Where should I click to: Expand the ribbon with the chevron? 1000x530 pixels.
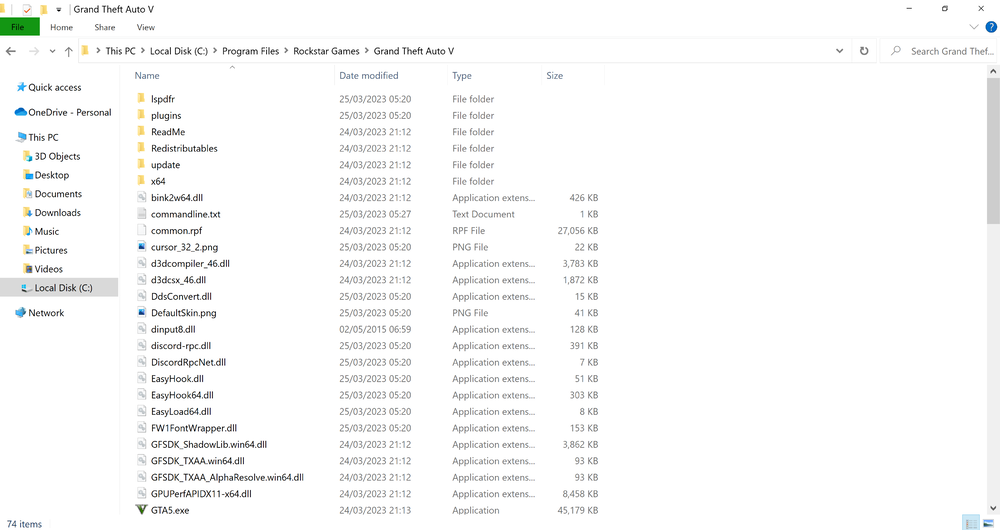click(x=974, y=27)
